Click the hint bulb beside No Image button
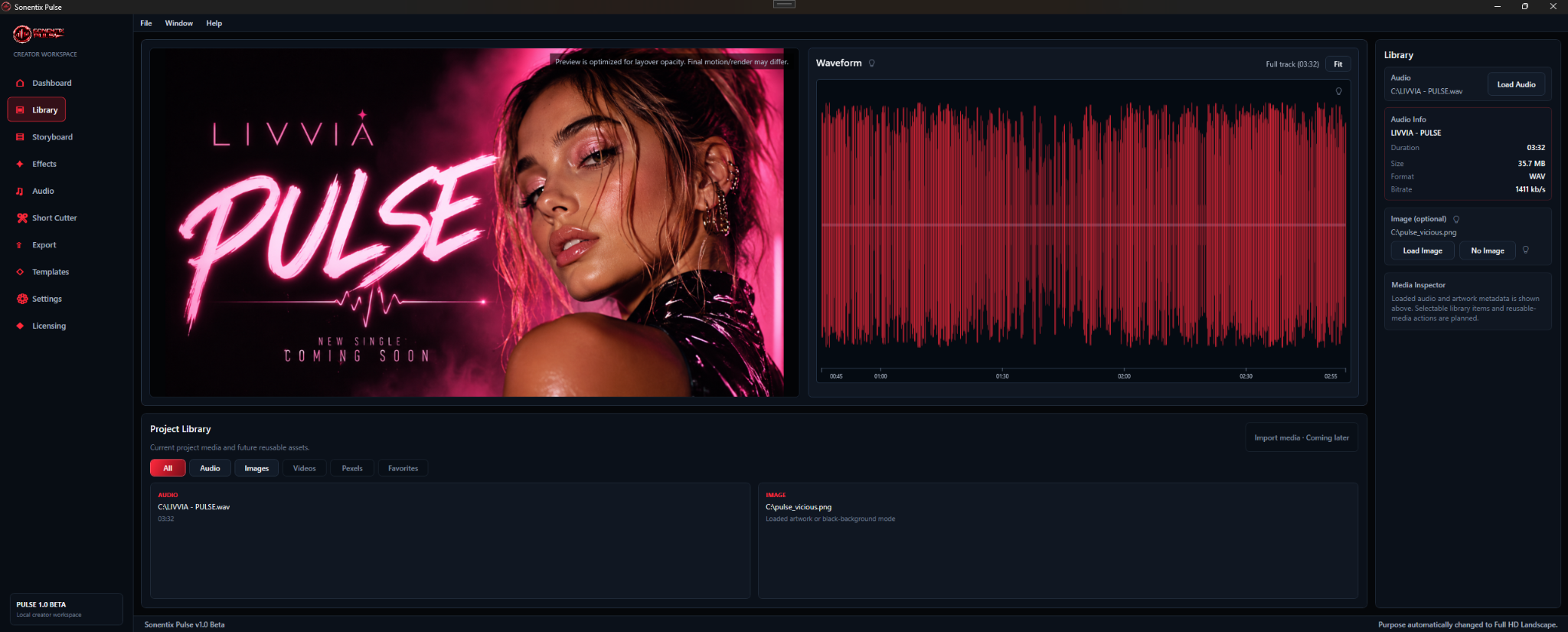The image size is (1568, 632). [x=1525, y=250]
